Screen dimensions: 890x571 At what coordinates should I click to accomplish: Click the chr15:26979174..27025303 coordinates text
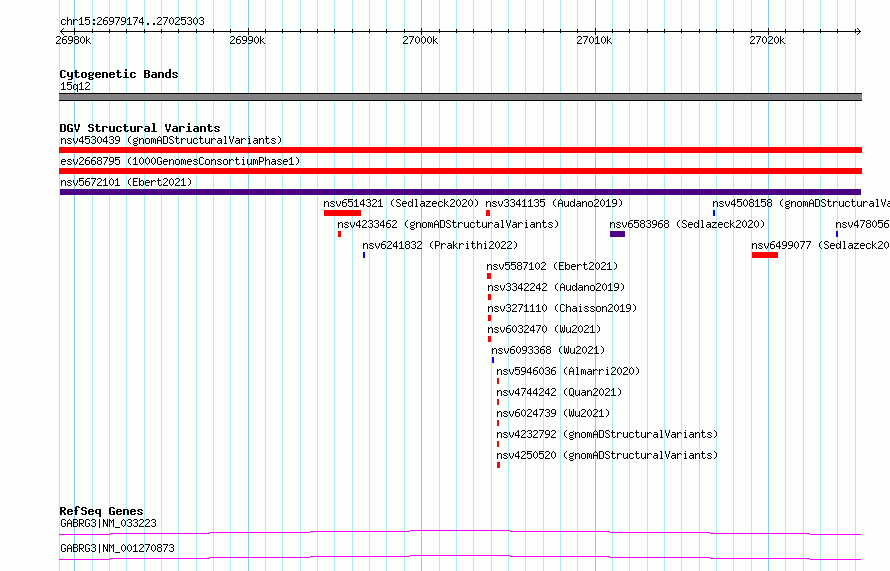click(x=132, y=22)
